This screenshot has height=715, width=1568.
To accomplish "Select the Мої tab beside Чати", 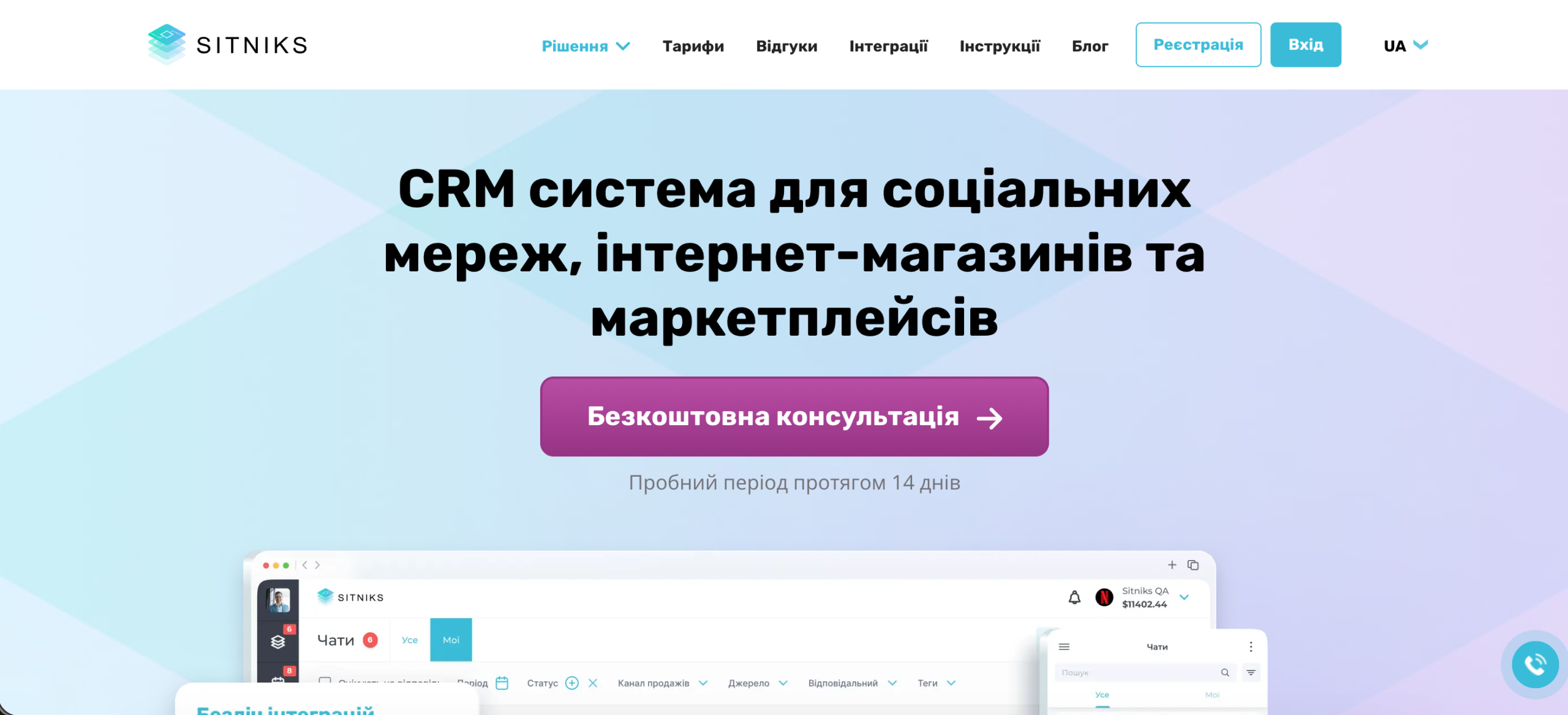I will click(x=451, y=640).
